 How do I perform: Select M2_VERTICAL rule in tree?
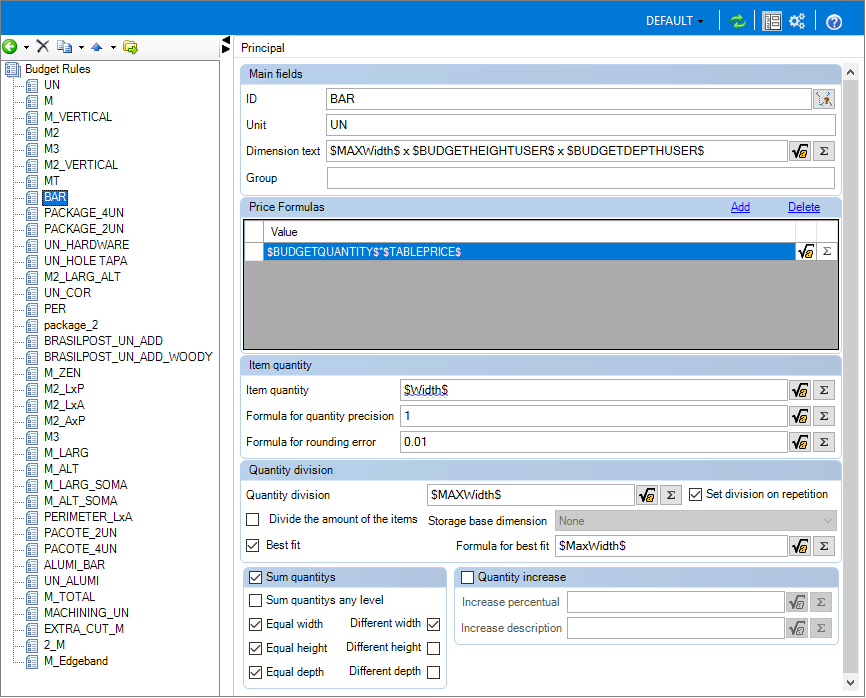click(81, 165)
